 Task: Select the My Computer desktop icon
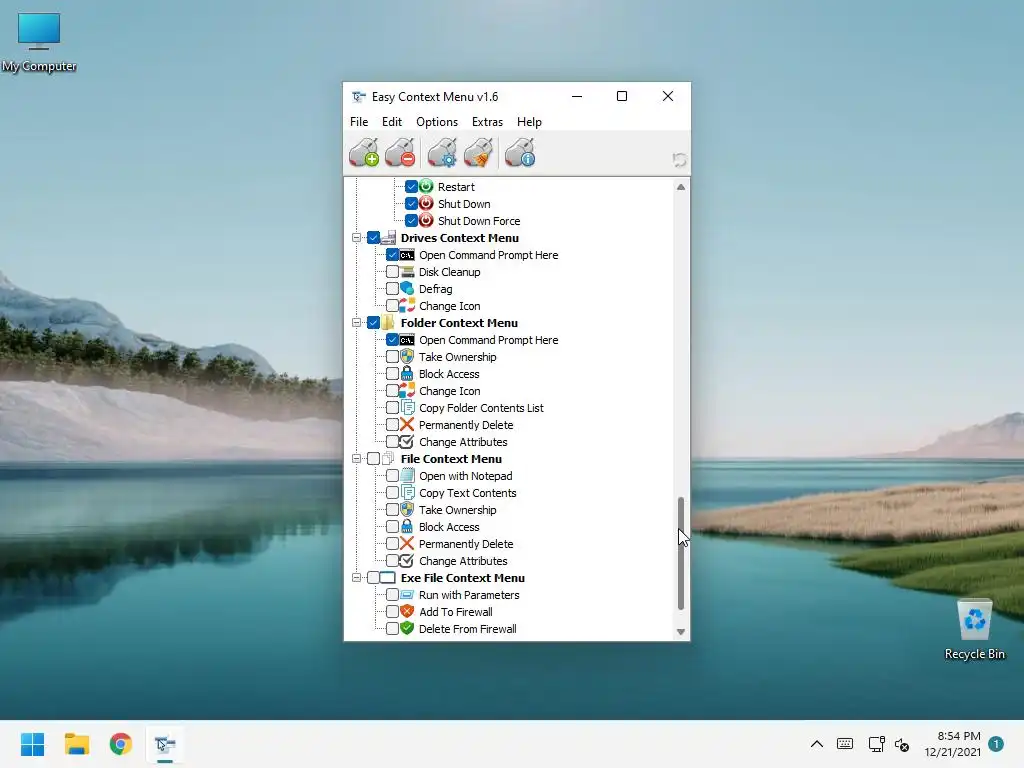tap(39, 42)
